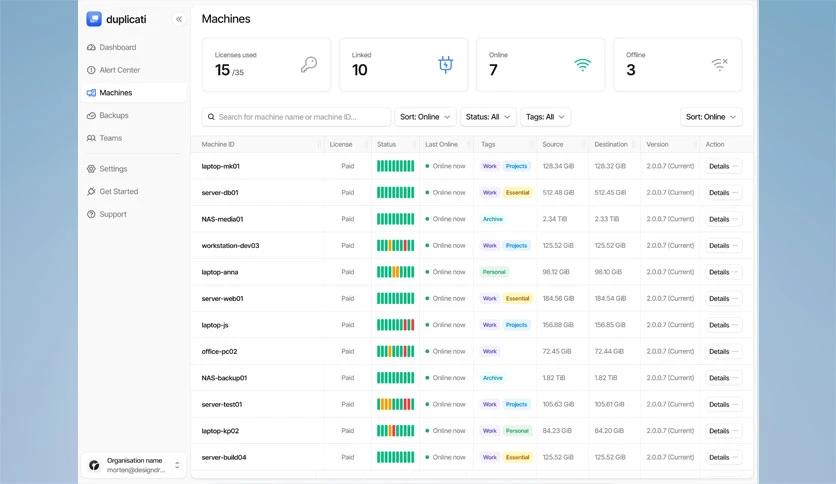Open the Status: All filter dropdown
This screenshot has width=836, height=484.
tap(489, 117)
